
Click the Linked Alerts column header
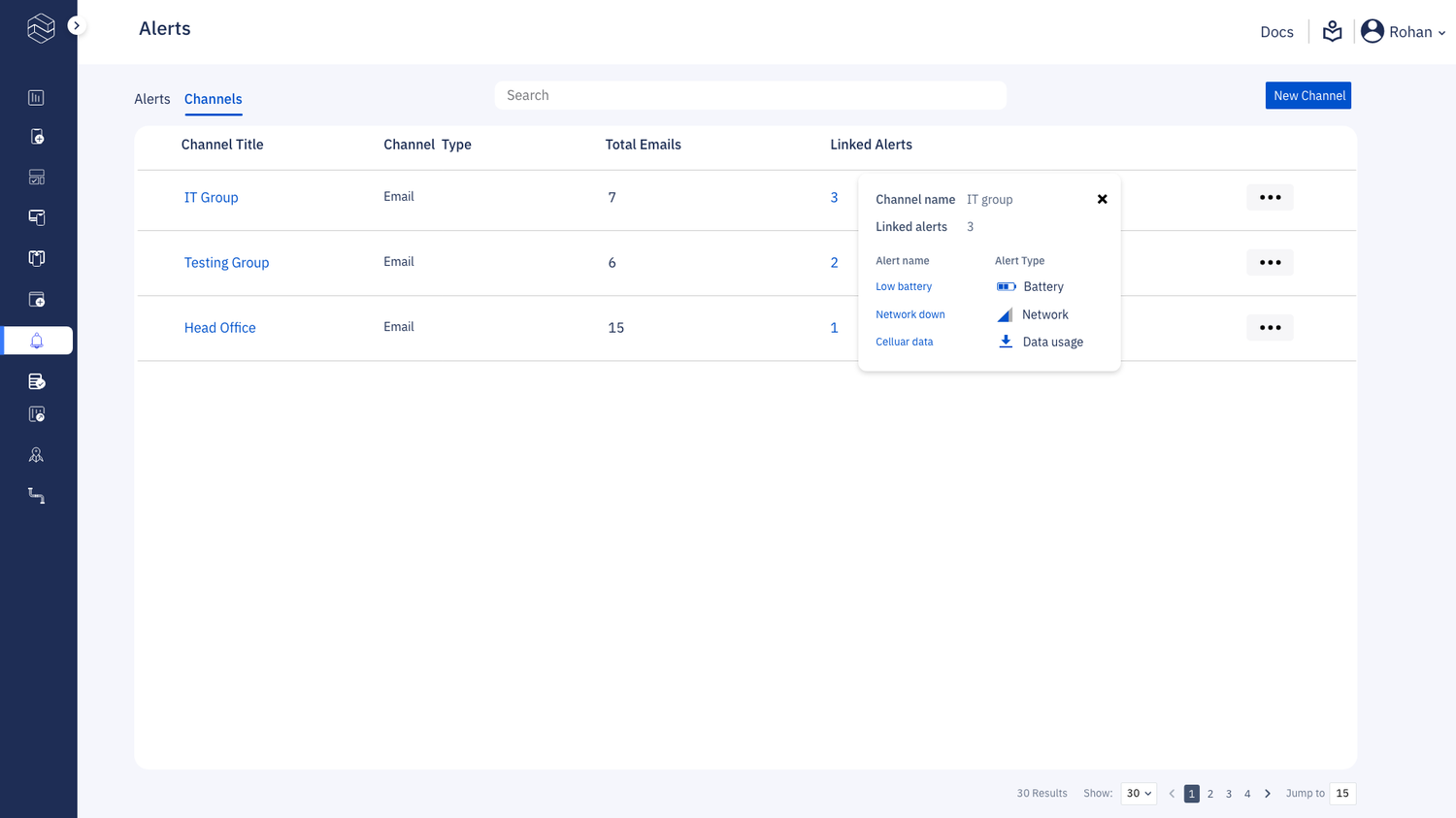[871, 145]
